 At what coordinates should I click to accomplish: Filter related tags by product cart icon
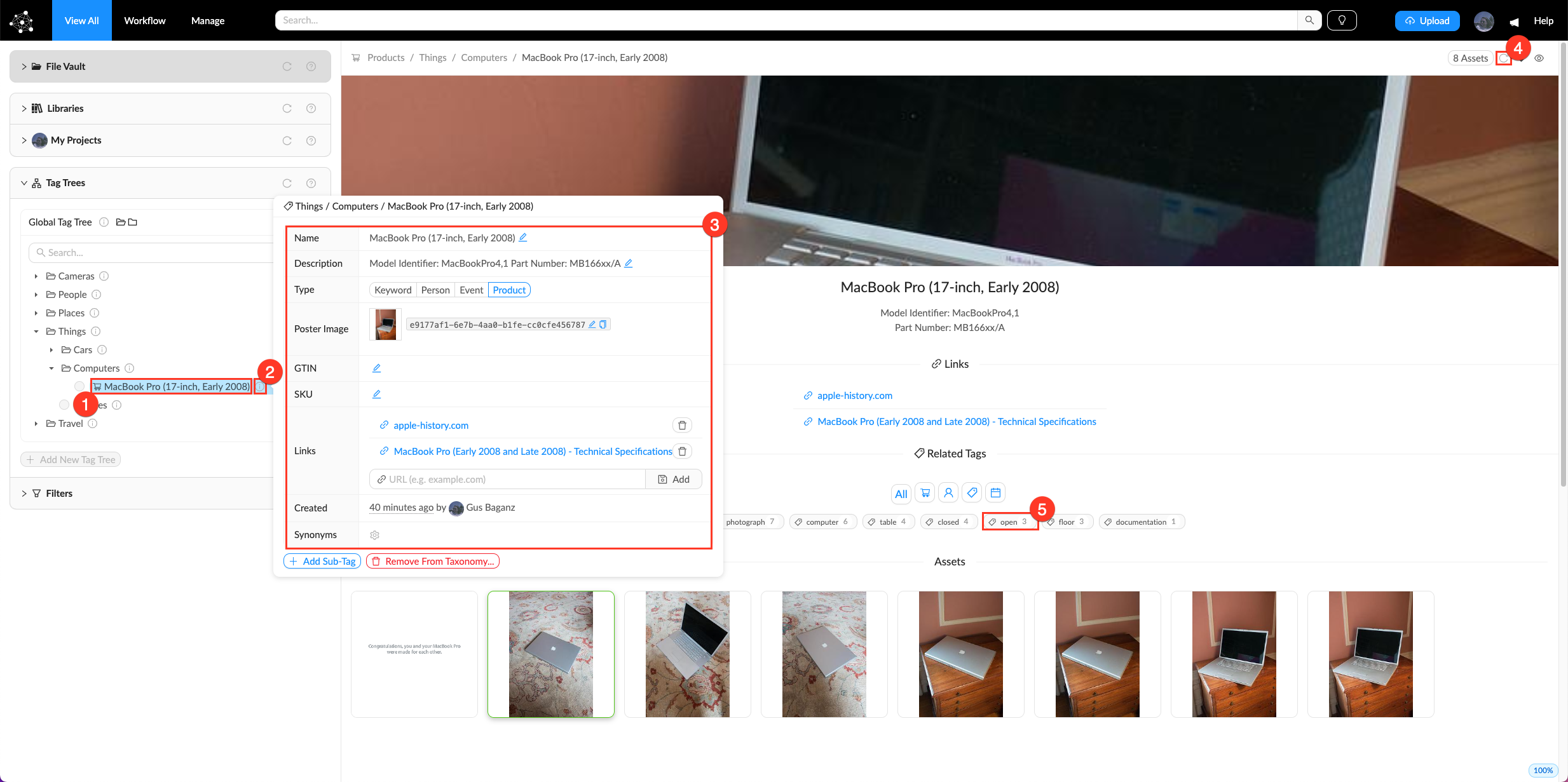[925, 493]
